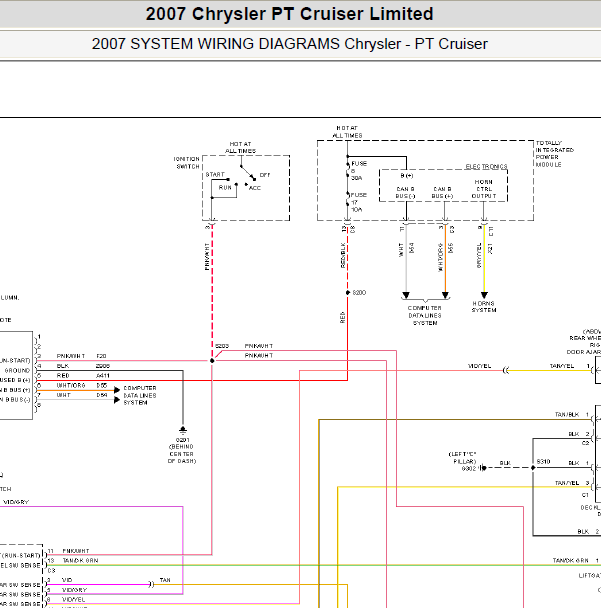Viewport: 601px width, 608px height.
Task: Select the 'RUN' position label in ignition switch
Action: [x=225, y=188]
